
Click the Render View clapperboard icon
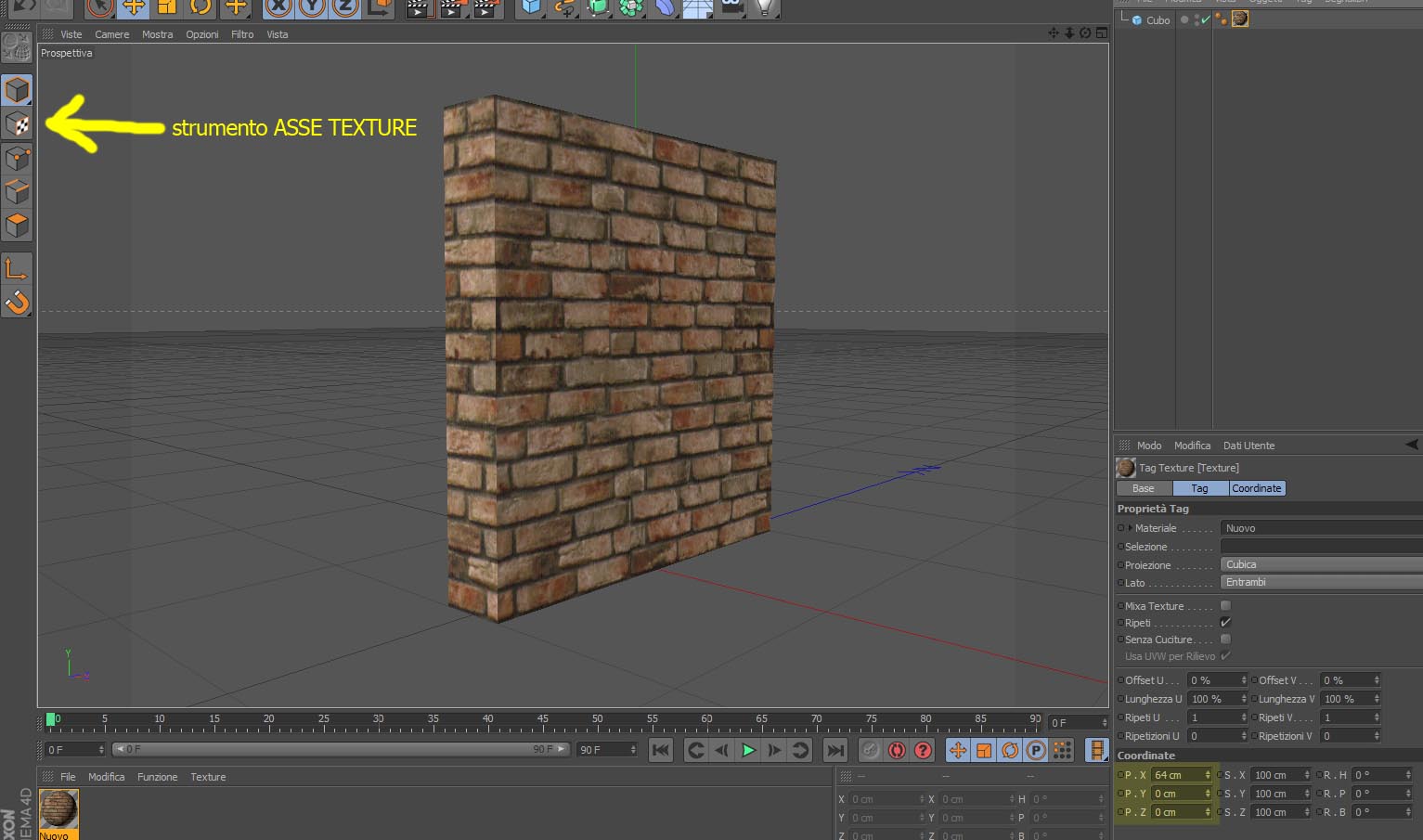click(x=419, y=7)
